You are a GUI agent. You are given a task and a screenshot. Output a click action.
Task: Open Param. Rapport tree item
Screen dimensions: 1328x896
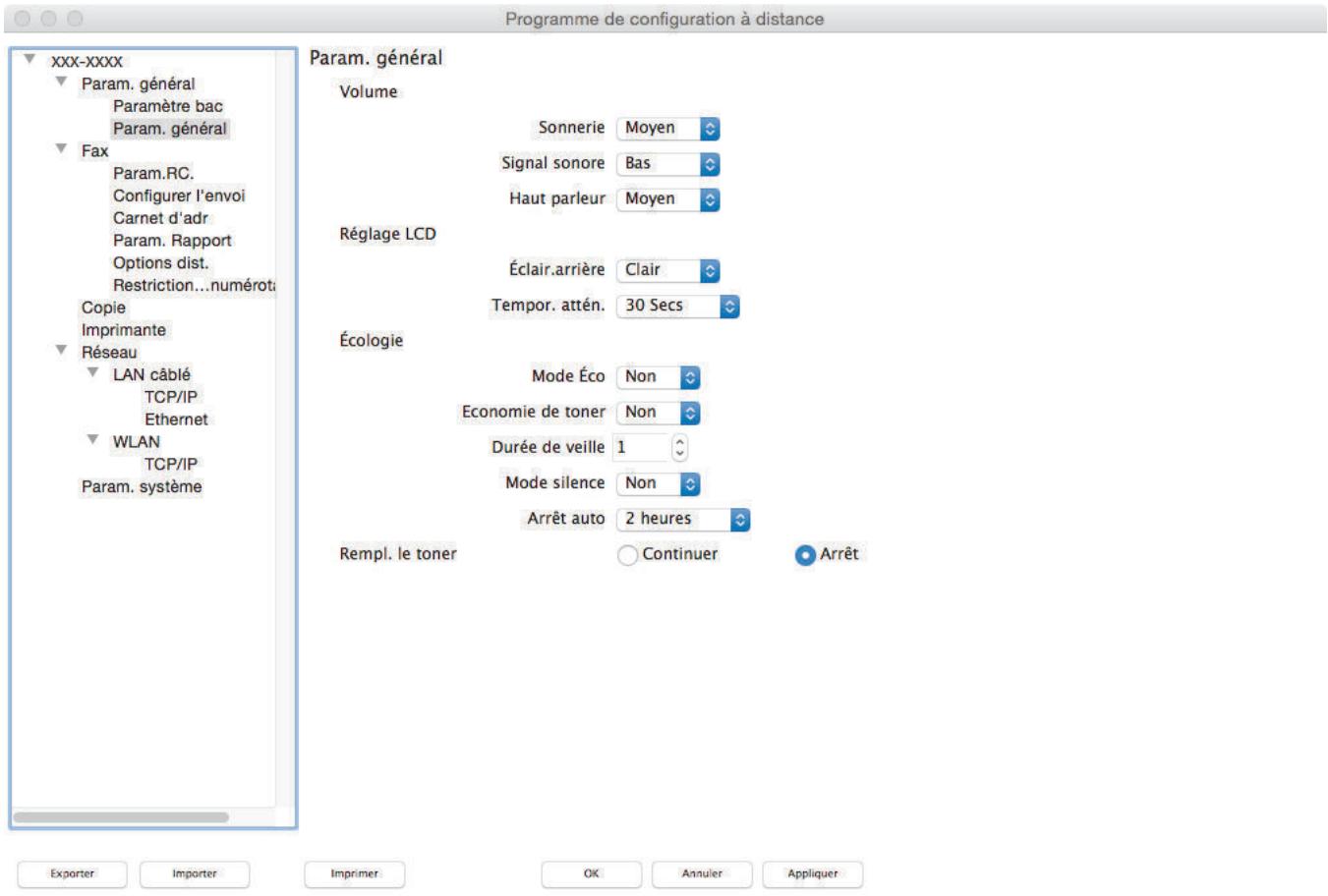click(172, 241)
